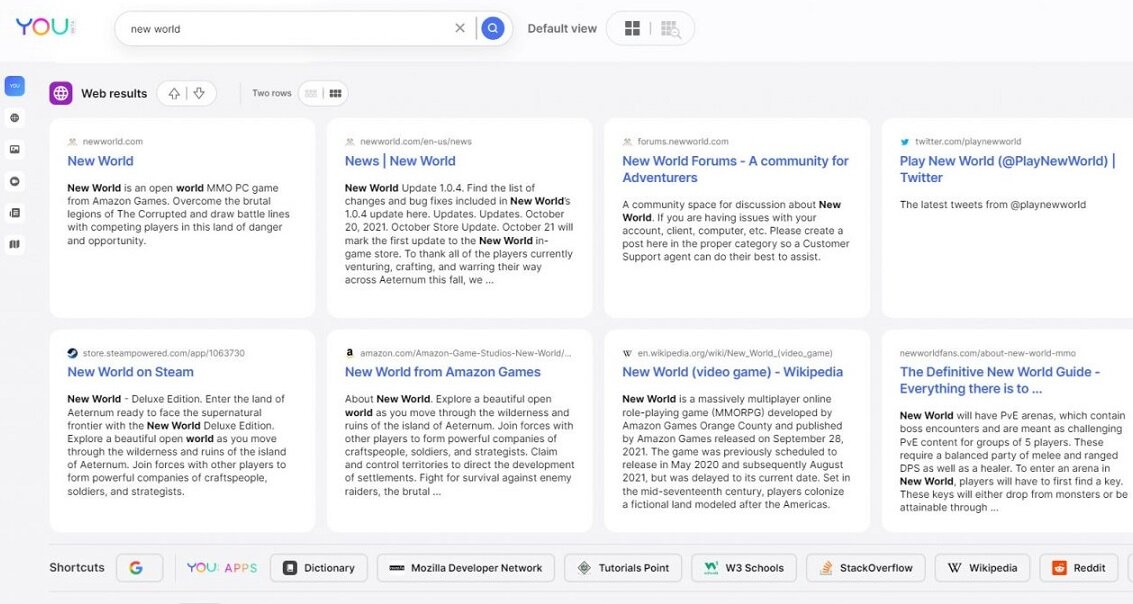Open the images sidebar icon
1133x604 pixels.
coord(14,150)
